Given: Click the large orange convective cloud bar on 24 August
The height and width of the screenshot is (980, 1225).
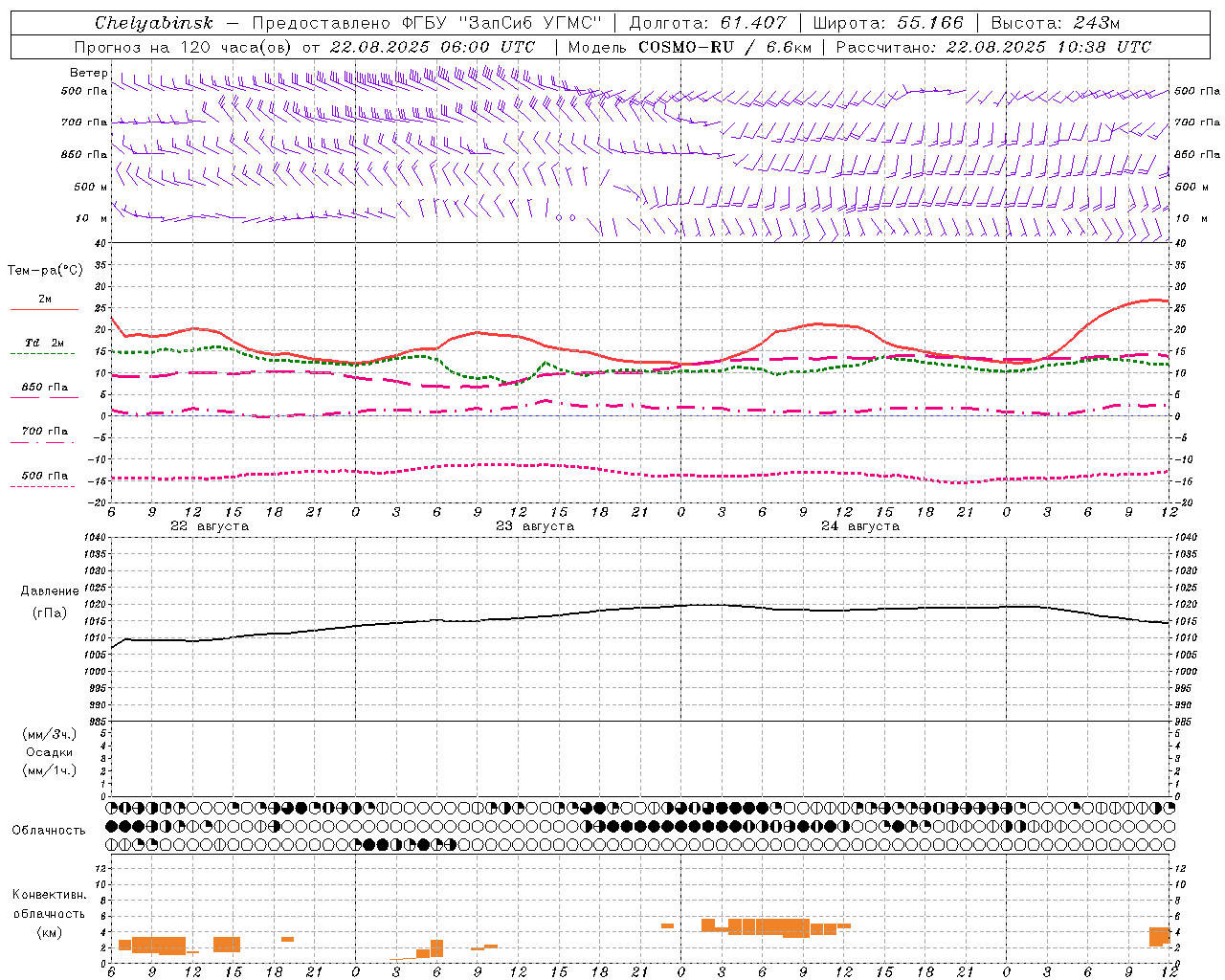Looking at the screenshot, I should pyautogui.click(x=768, y=926).
